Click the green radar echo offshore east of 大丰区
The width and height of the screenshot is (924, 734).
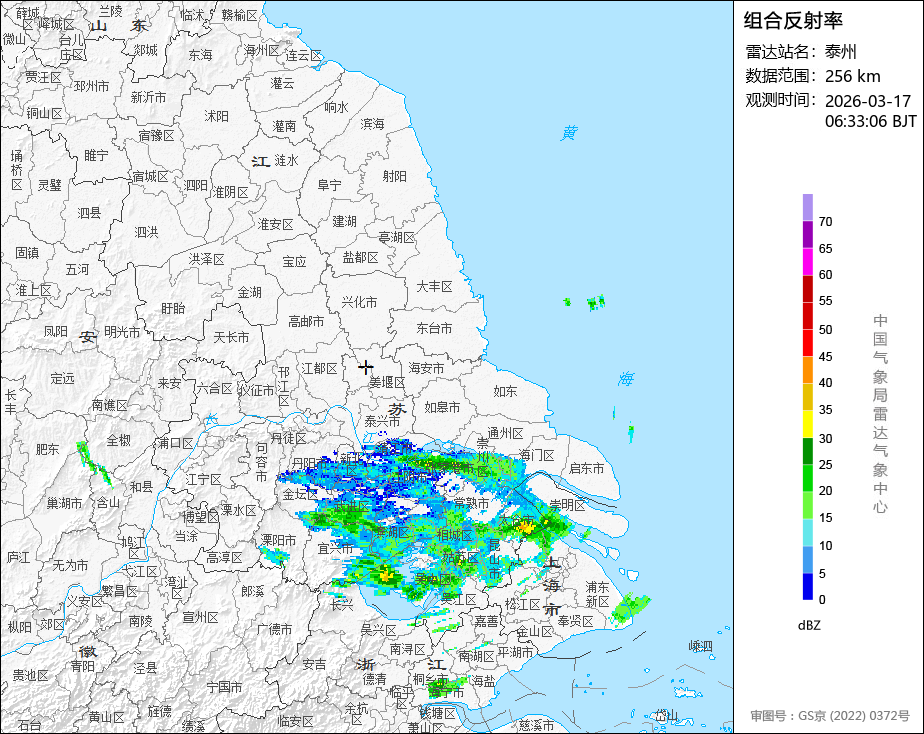coord(596,303)
